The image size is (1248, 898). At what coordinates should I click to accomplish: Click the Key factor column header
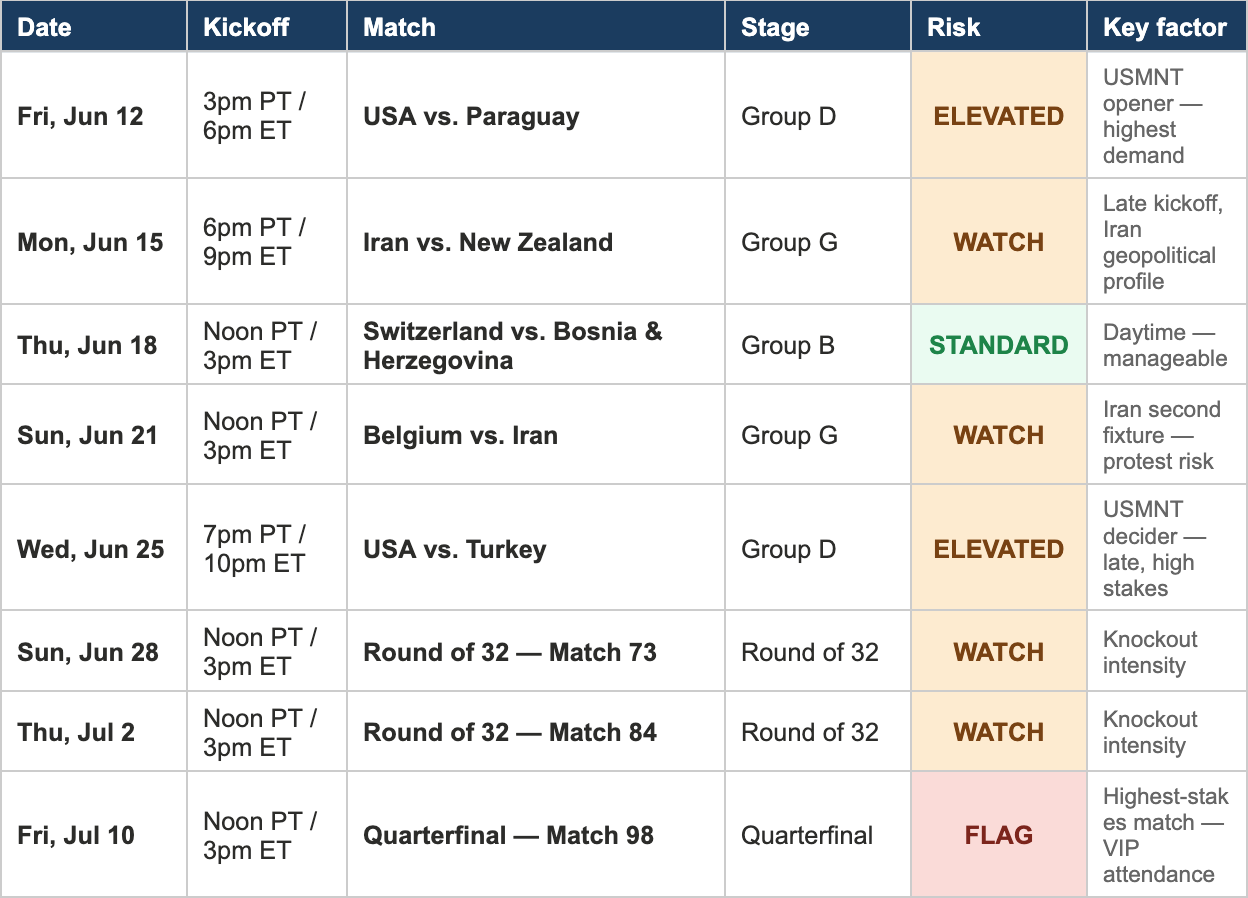tap(1167, 27)
